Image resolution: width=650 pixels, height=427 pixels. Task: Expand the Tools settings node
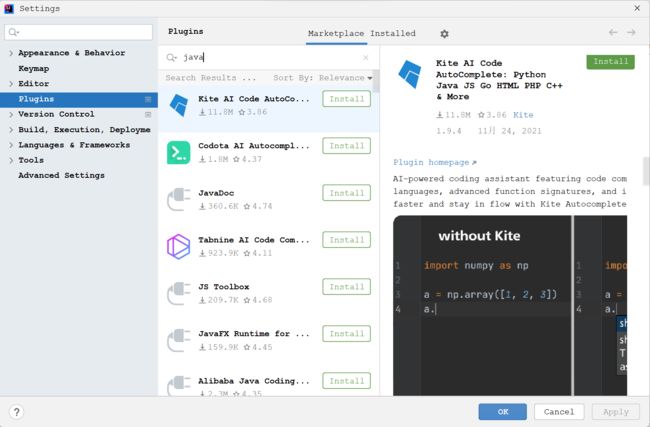(11, 160)
